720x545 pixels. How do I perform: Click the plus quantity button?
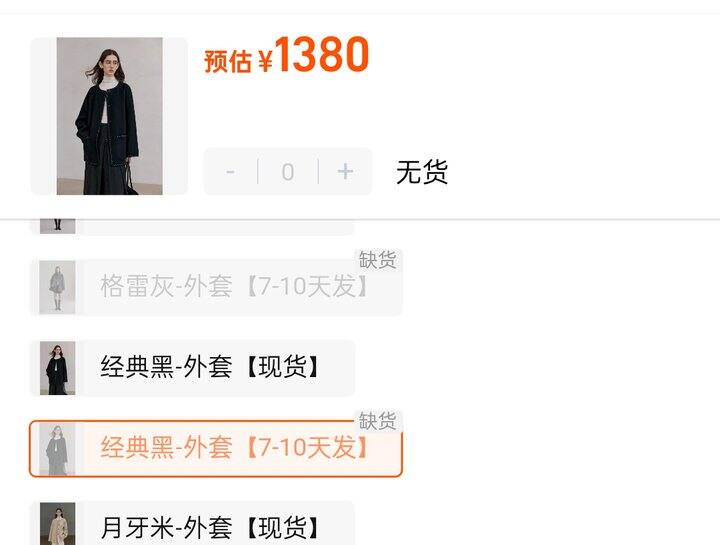coord(345,172)
